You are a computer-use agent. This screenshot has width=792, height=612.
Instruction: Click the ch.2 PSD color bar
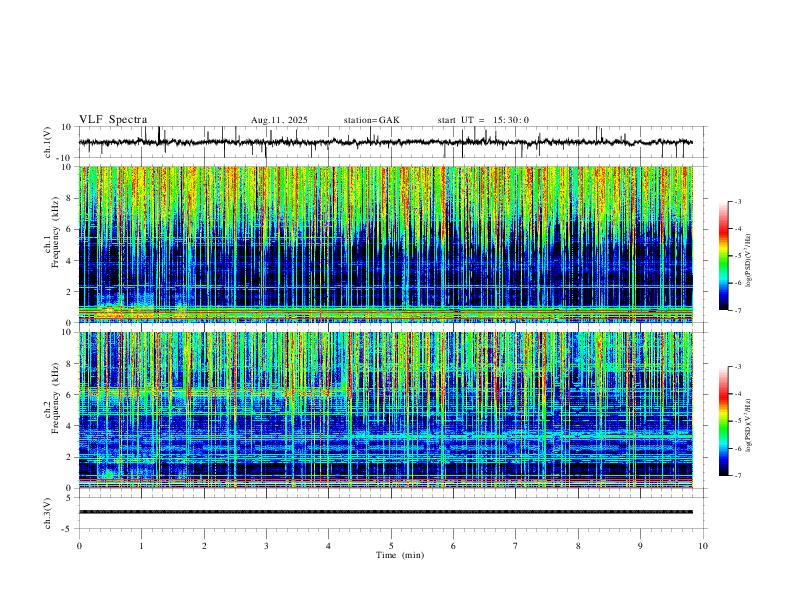coord(724,421)
